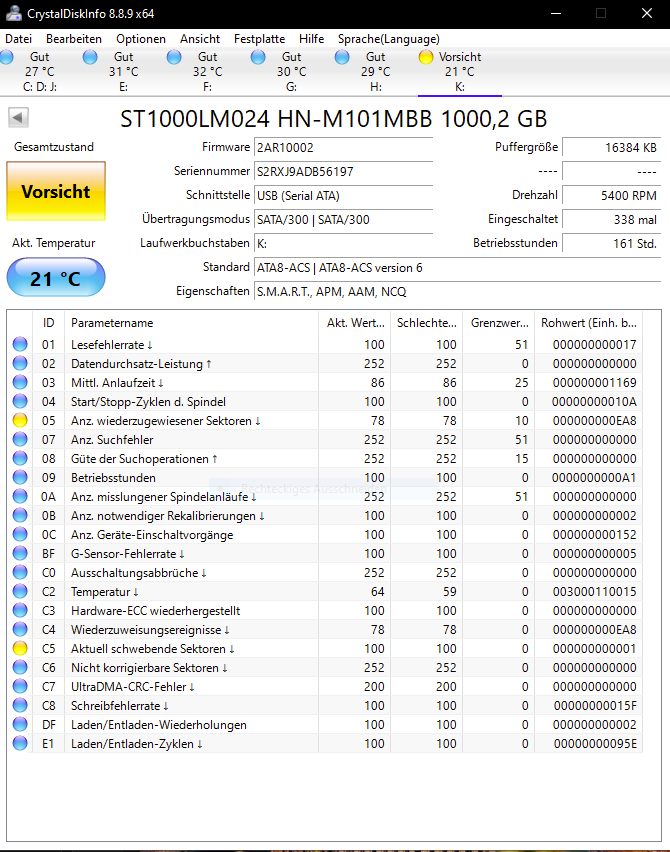Click the Puffergröße value 16384 KB
Viewport: 670px width, 852px height.
point(611,148)
